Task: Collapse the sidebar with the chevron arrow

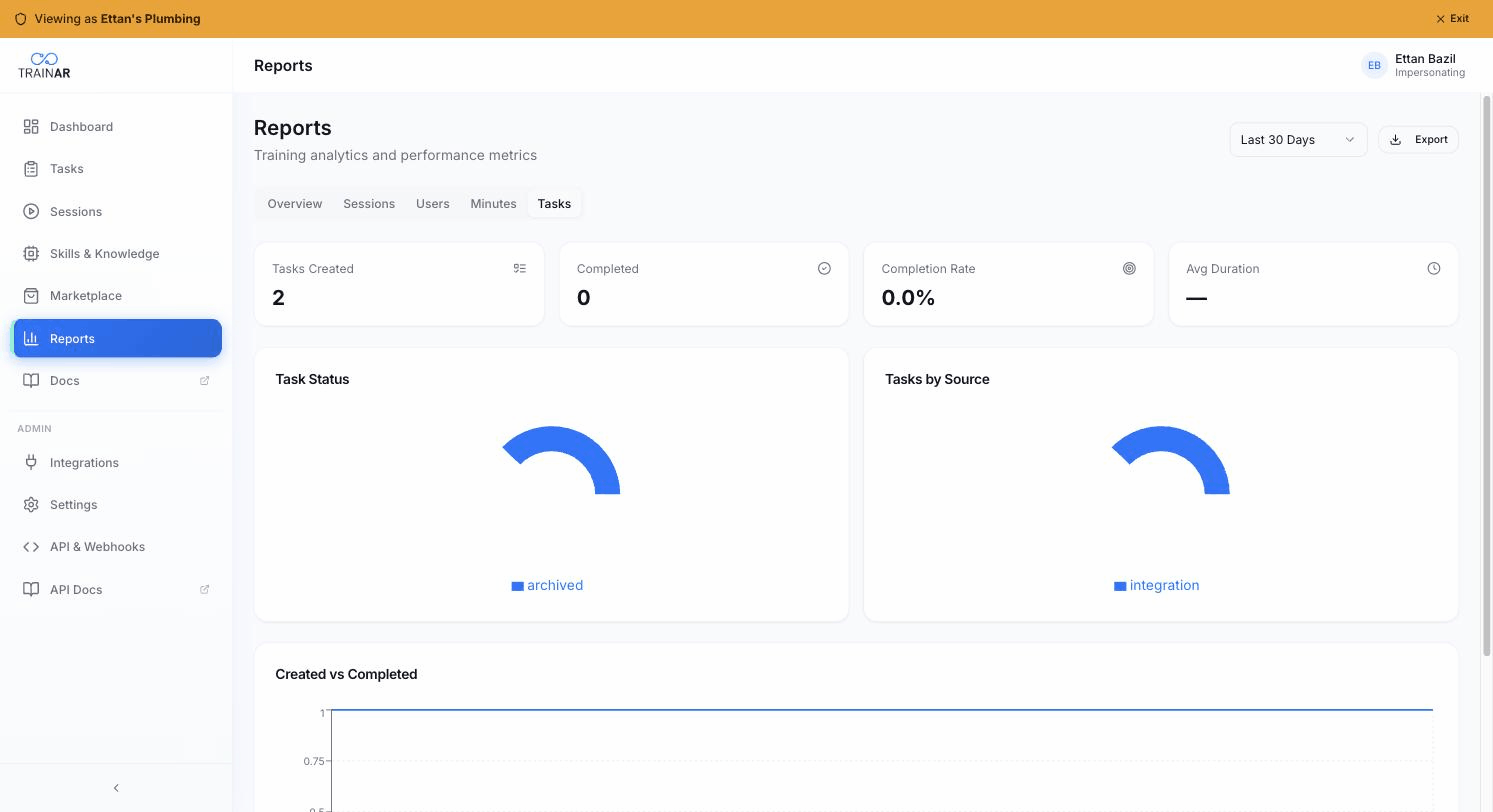Action: point(116,788)
